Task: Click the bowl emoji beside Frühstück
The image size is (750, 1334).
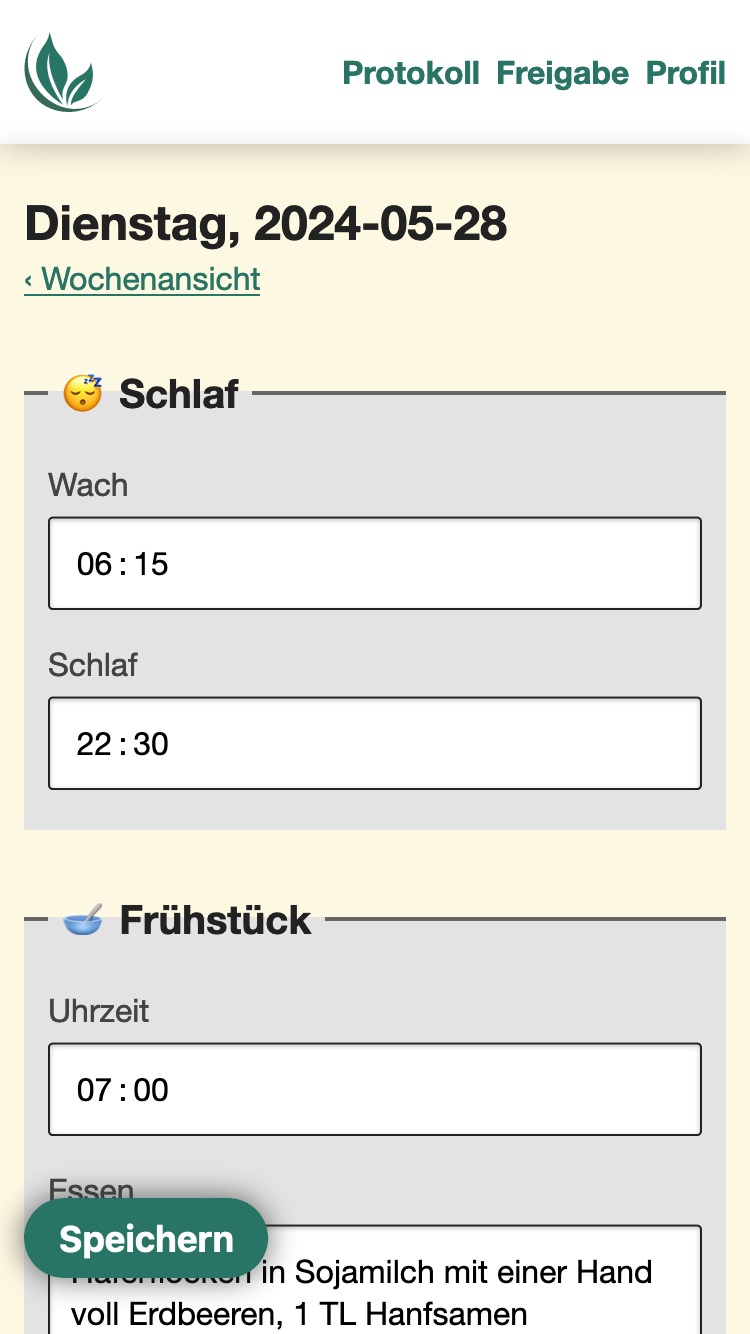Action: click(x=83, y=920)
